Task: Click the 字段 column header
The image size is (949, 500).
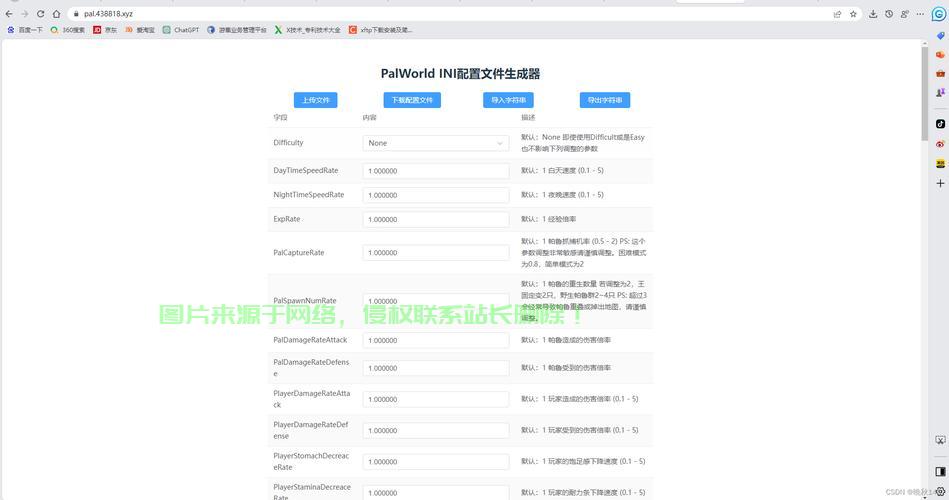Action: (x=280, y=117)
